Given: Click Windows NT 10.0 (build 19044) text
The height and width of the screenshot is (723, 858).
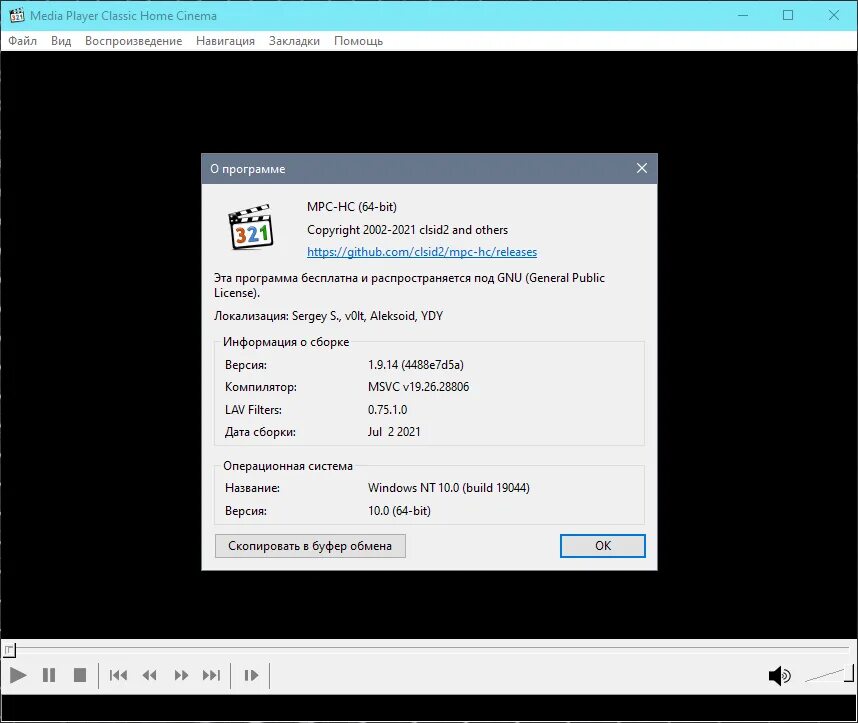Looking at the screenshot, I should point(449,488).
